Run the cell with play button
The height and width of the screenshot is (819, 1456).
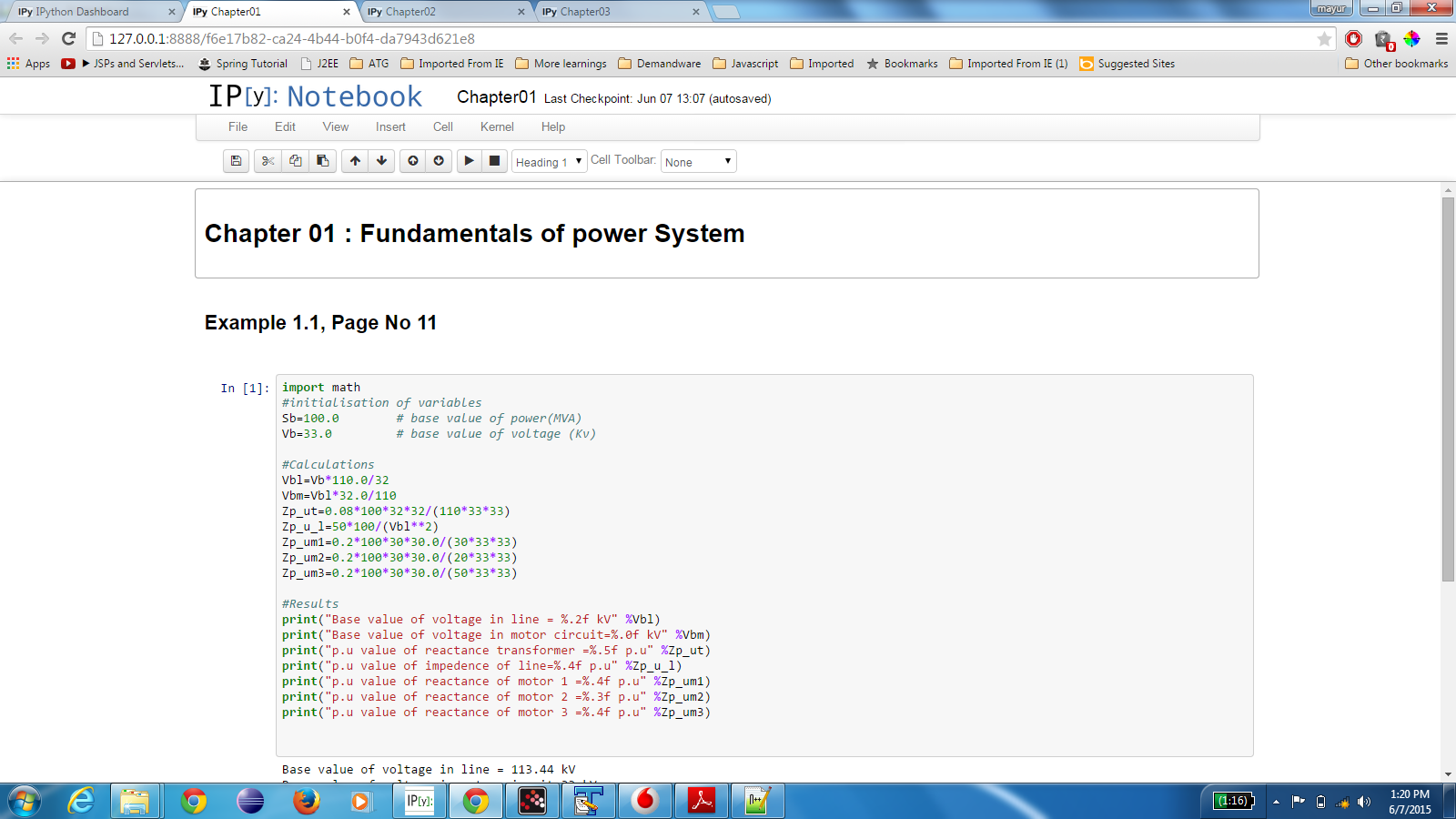[x=469, y=161]
